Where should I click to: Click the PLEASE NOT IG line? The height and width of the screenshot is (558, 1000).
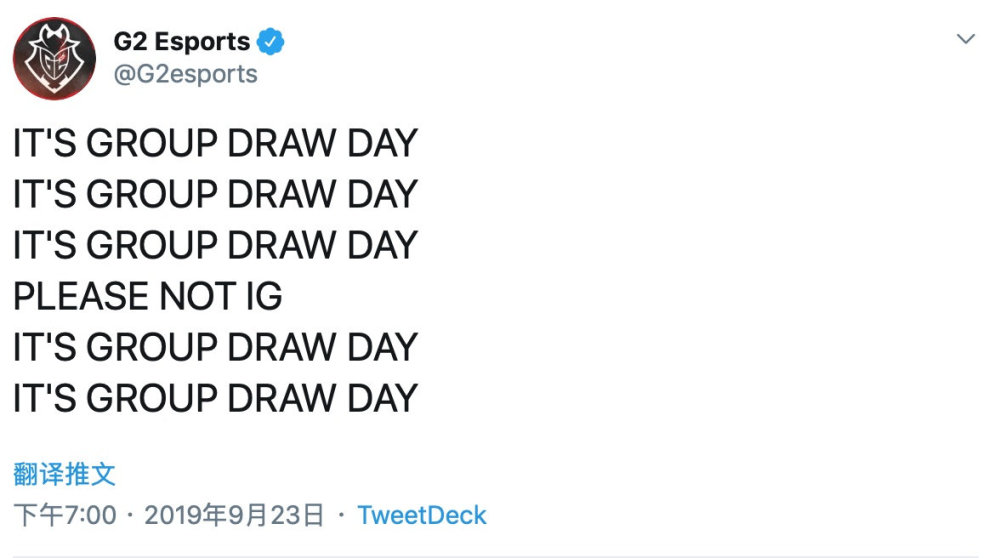click(x=148, y=296)
